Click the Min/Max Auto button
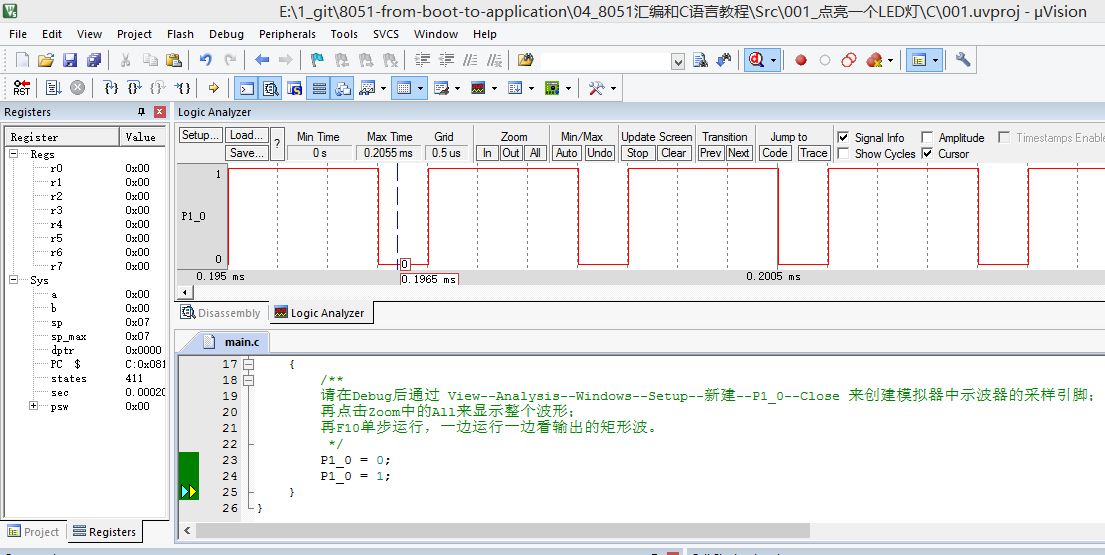Image resolution: width=1105 pixels, height=555 pixels. coord(567,153)
